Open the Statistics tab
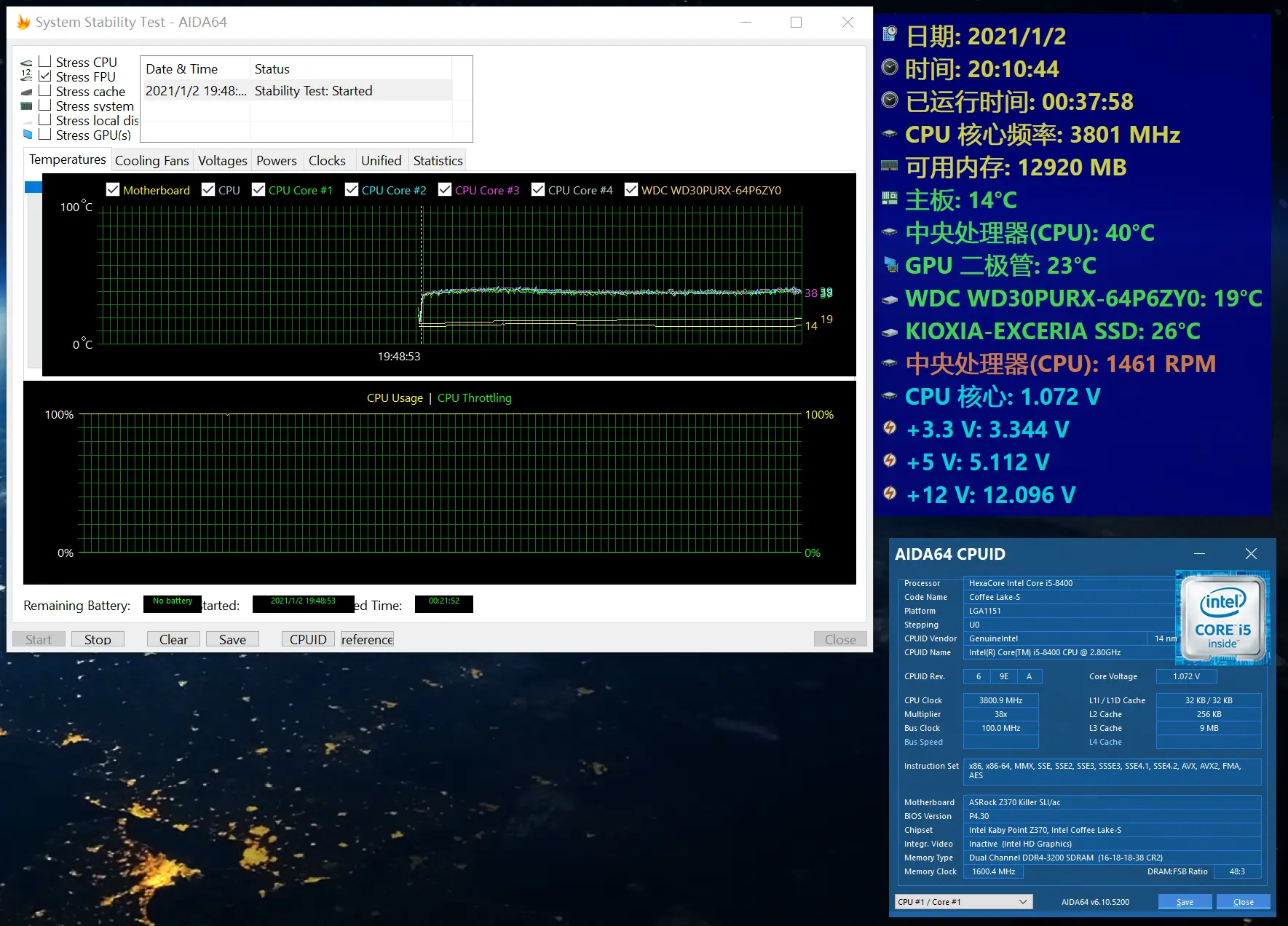1288x926 pixels. pyautogui.click(x=438, y=161)
